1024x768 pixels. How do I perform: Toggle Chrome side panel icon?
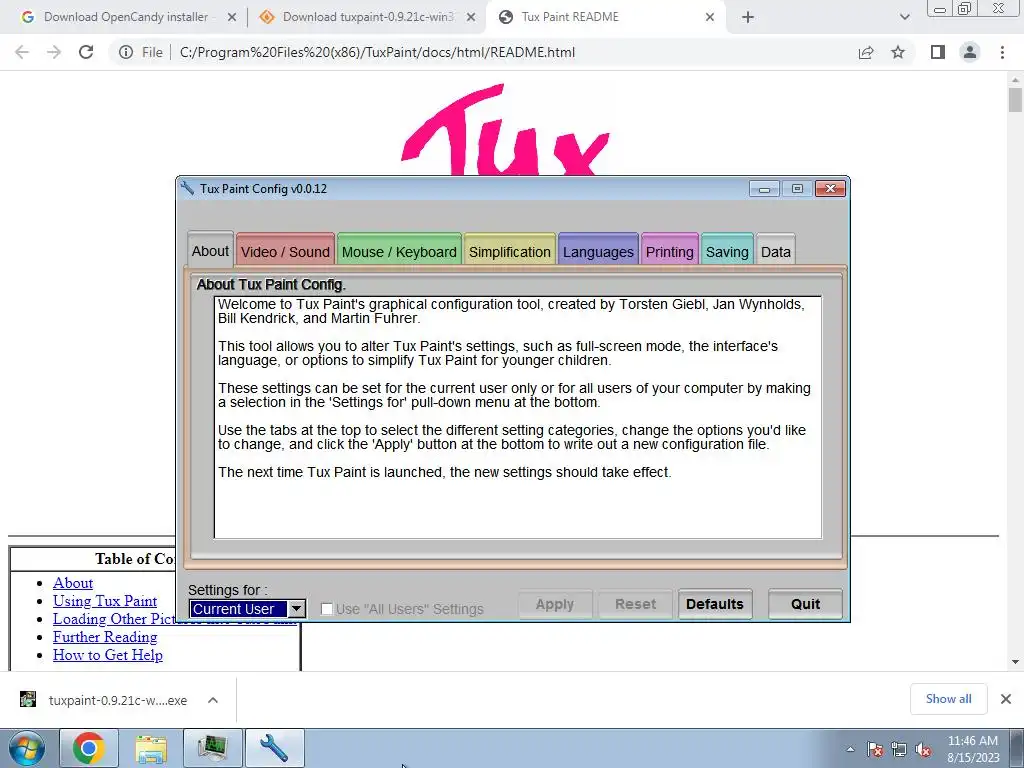pyautogui.click(x=938, y=52)
